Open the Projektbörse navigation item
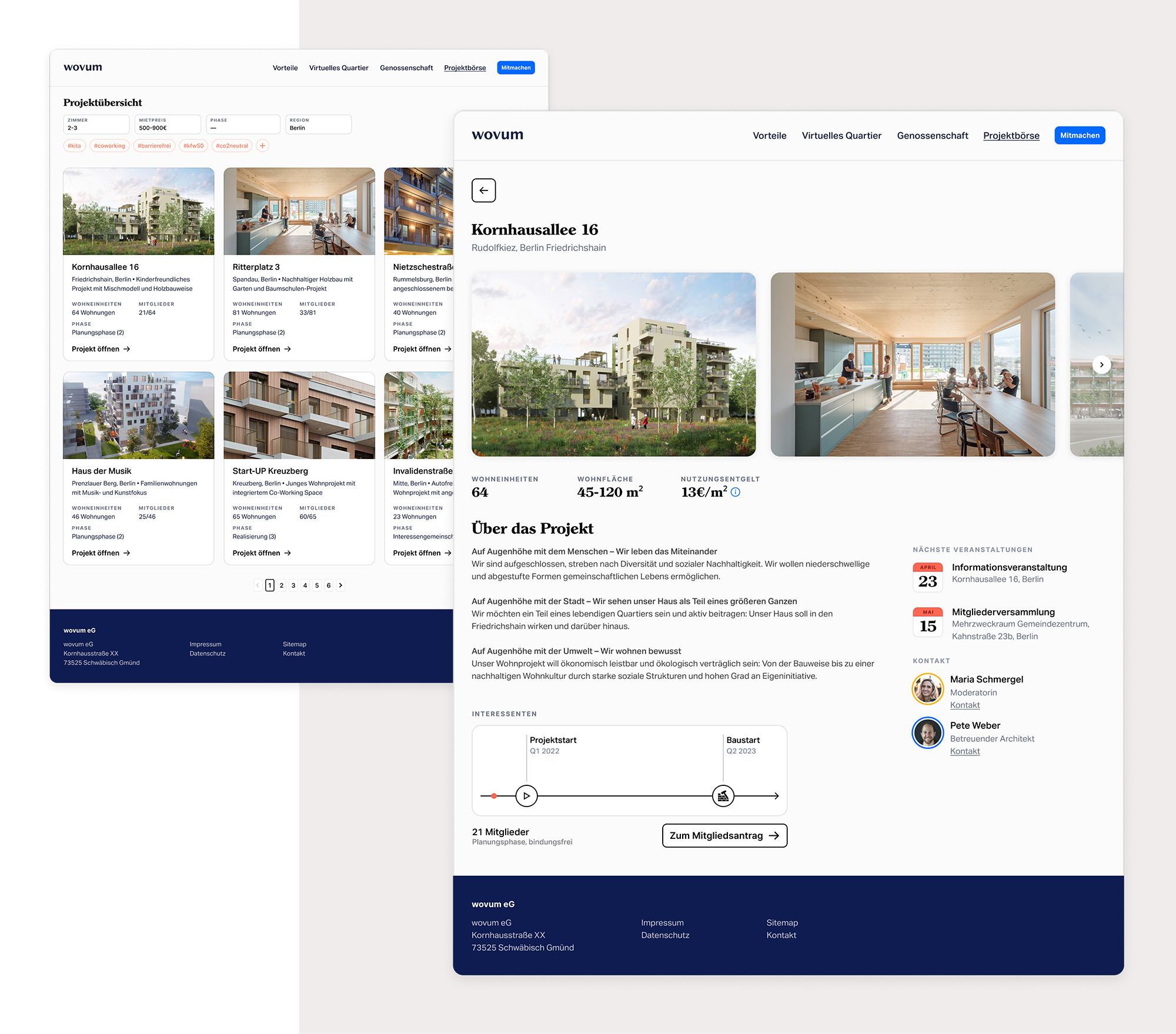Viewport: 1176px width, 1034px height. click(x=1011, y=135)
